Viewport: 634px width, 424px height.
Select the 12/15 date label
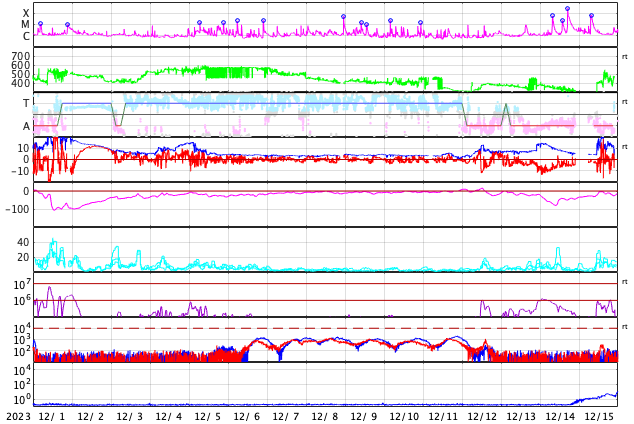click(599, 416)
